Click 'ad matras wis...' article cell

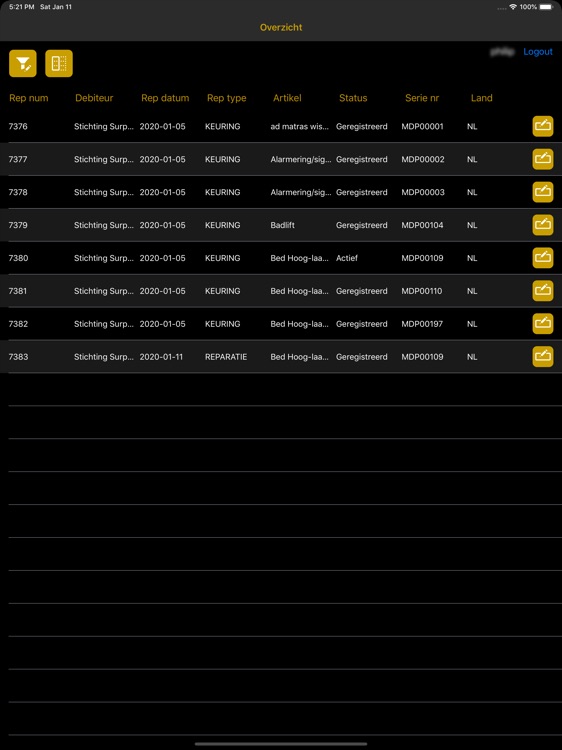point(299,127)
